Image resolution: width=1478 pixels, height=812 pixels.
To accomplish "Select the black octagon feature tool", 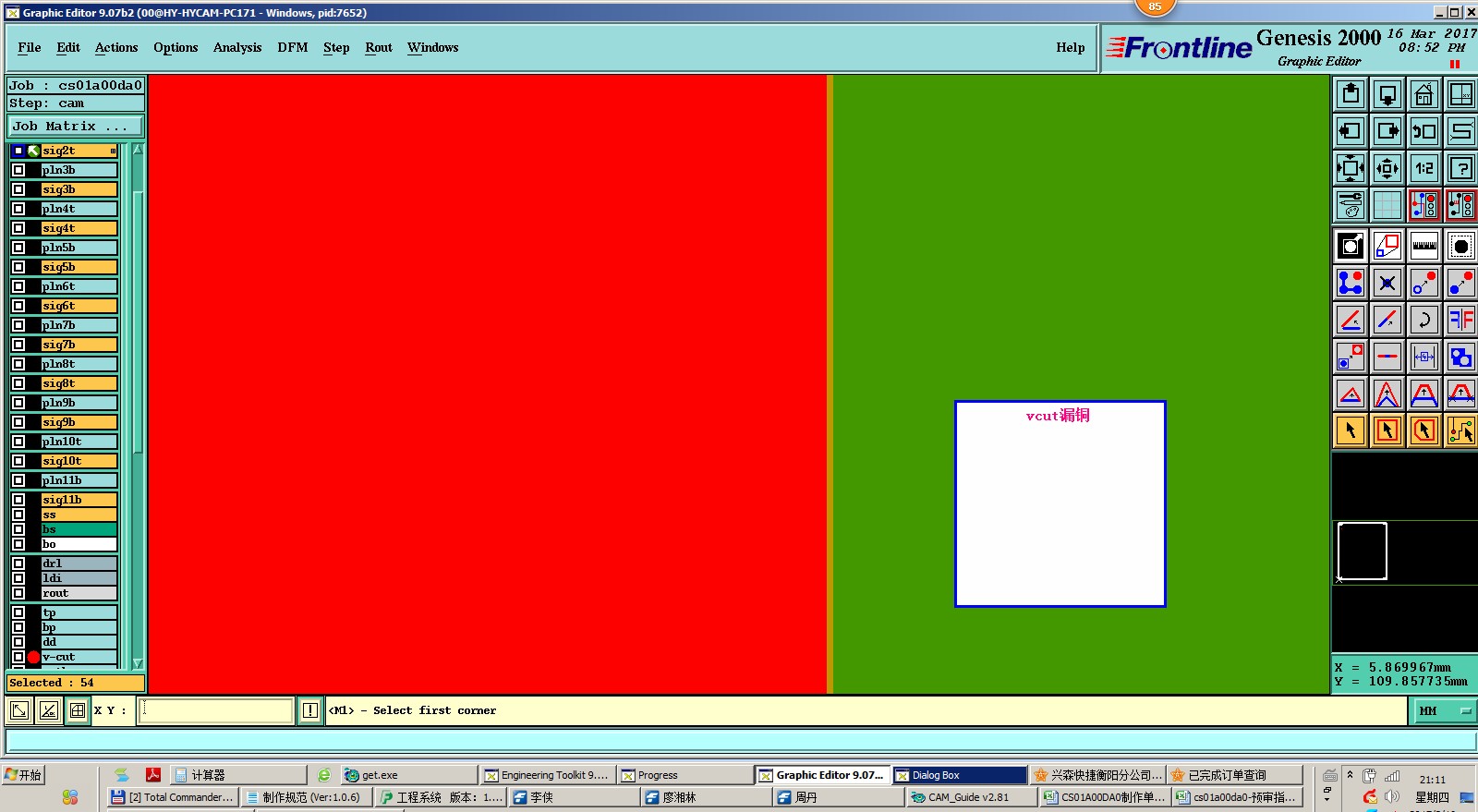I will (1461, 246).
